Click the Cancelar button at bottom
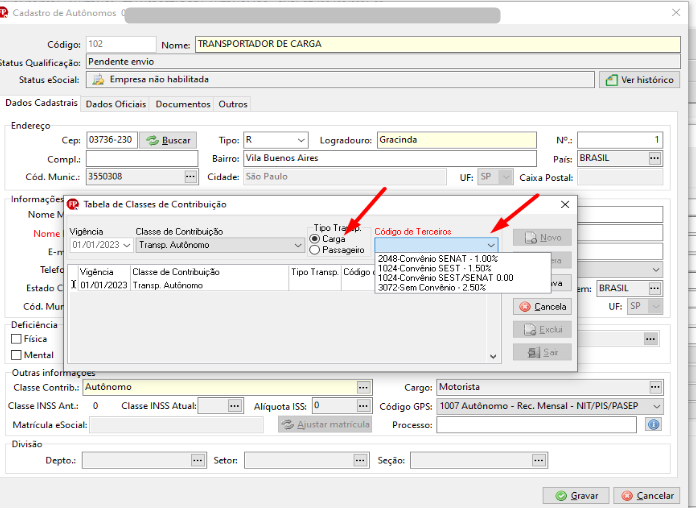 click(x=647, y=495)
